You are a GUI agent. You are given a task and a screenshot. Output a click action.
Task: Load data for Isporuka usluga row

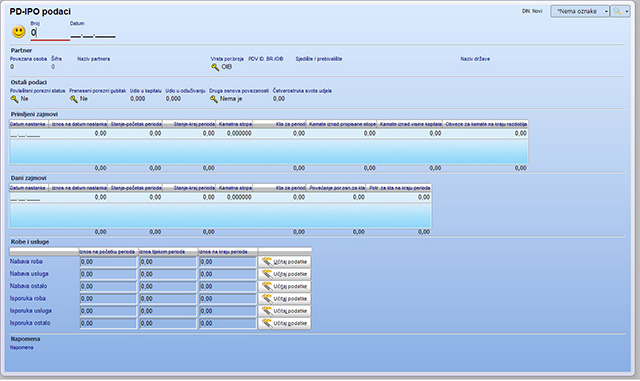284,311
